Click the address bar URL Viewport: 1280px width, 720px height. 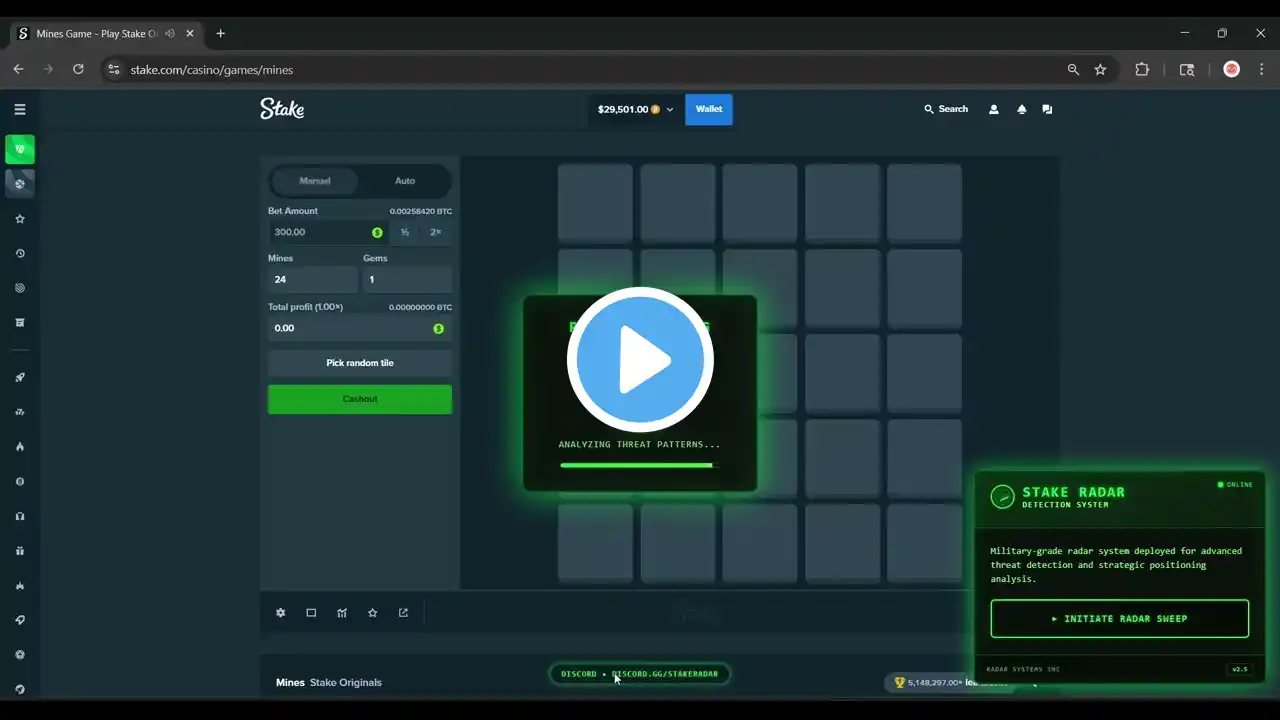212,70
